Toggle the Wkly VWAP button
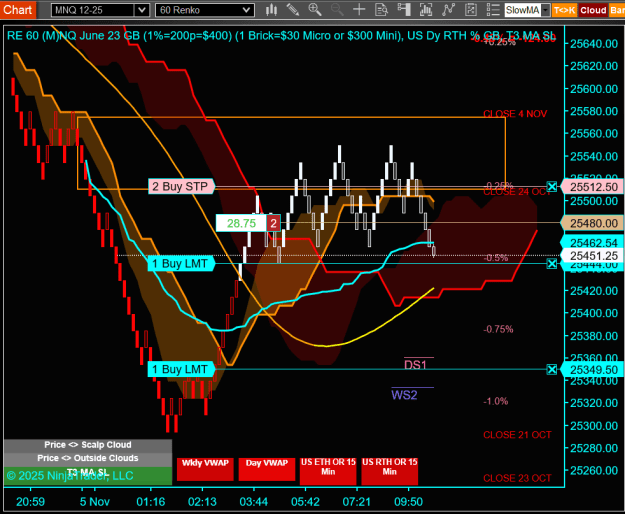 tap(205, 469)
